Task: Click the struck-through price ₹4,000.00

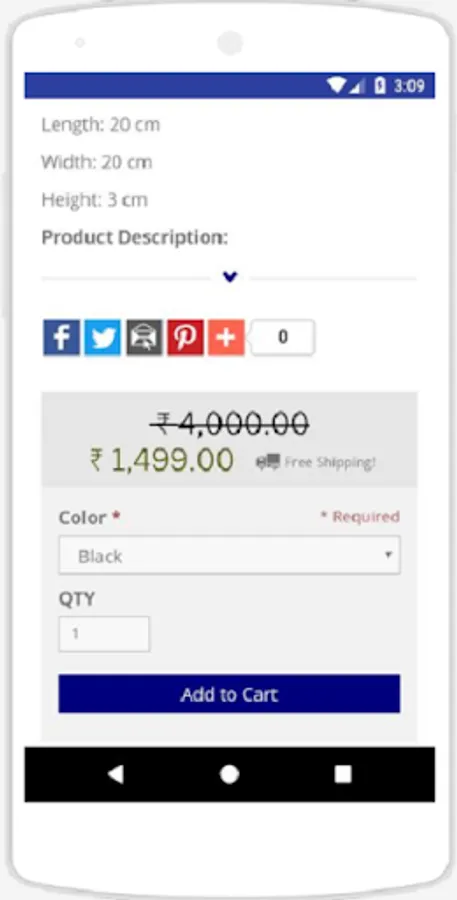Action: [230, 424]
